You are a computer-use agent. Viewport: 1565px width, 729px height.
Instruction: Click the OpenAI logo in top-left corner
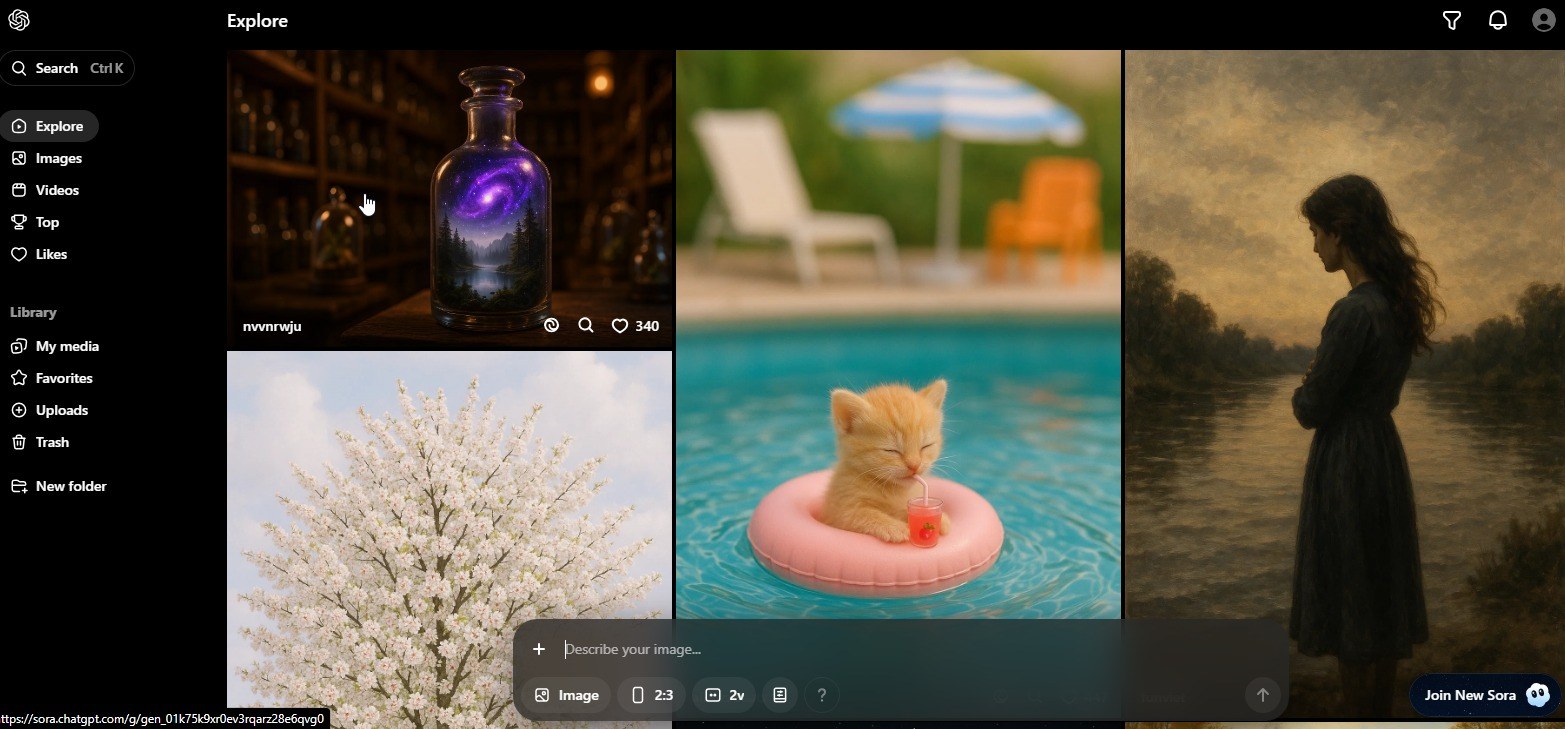19,20
